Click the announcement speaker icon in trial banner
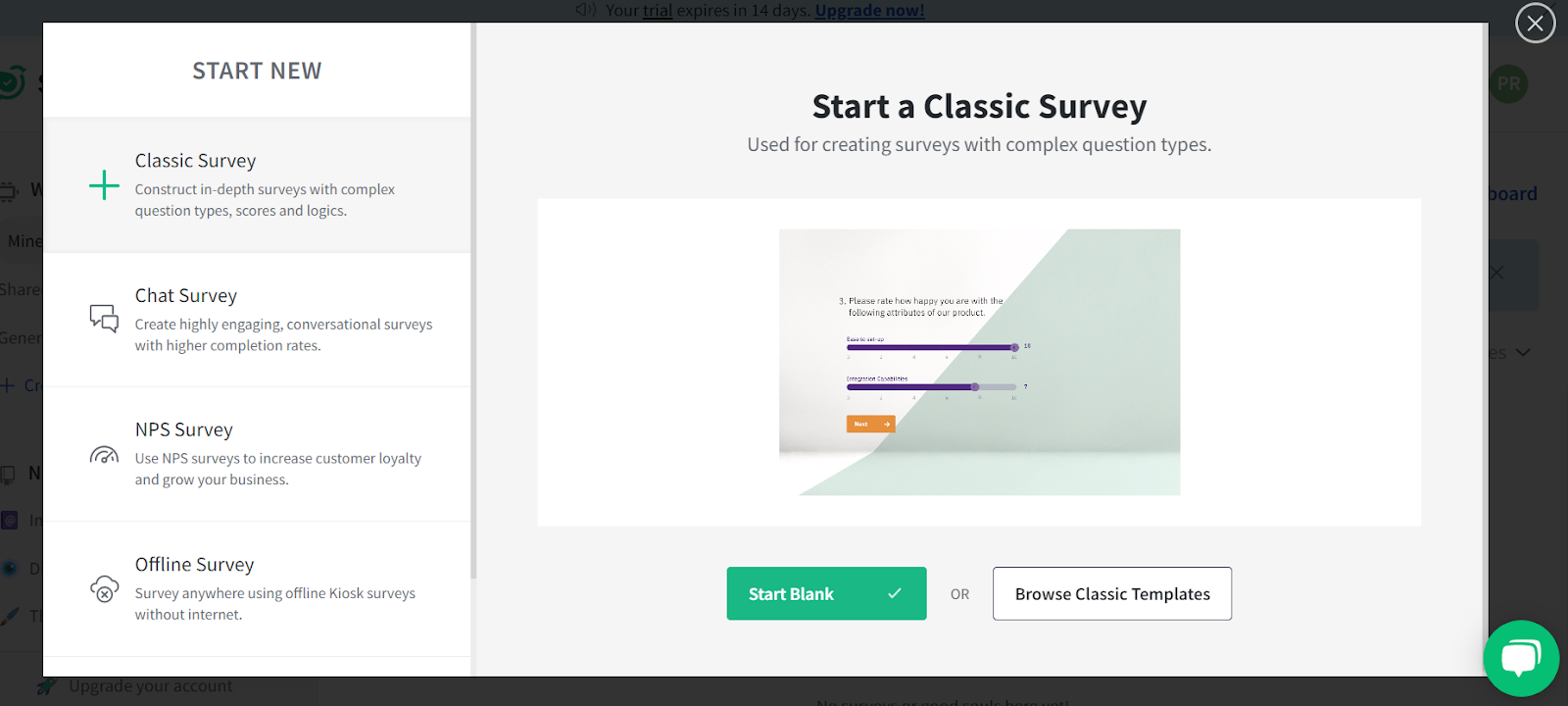Image resolution: width=1568 pixels, height=706 pixels. tap(586, 10)
